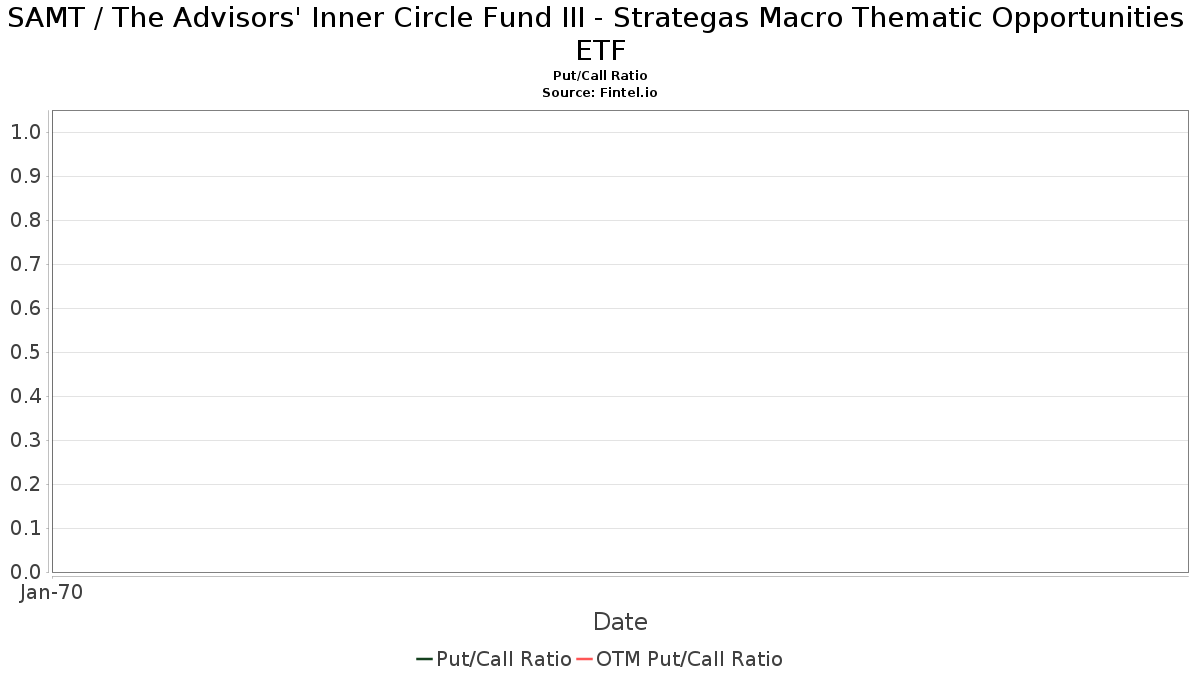Screen dimensions: 1200x675
Task: Toggle the OTM Put/Call Ratio legend entry
Action: 679,659
